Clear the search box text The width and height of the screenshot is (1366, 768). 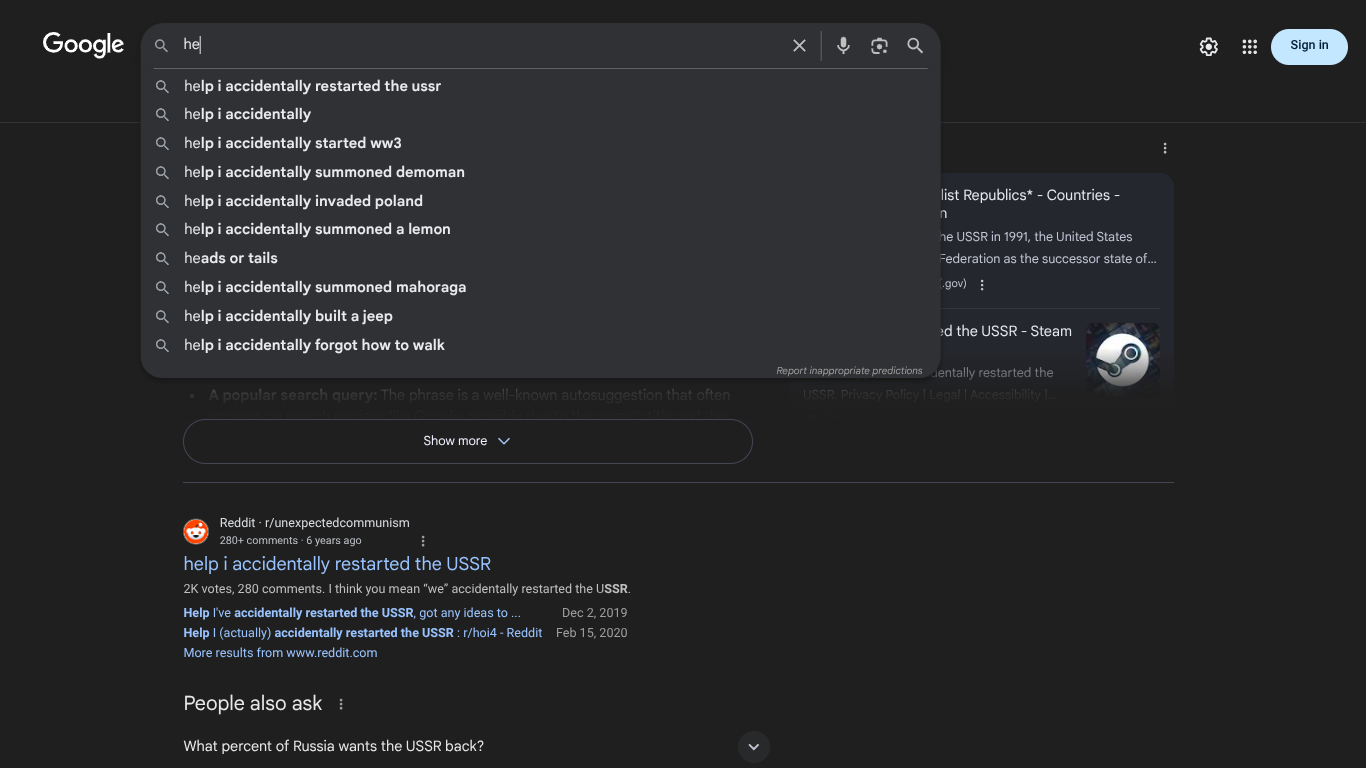point(799,46)
